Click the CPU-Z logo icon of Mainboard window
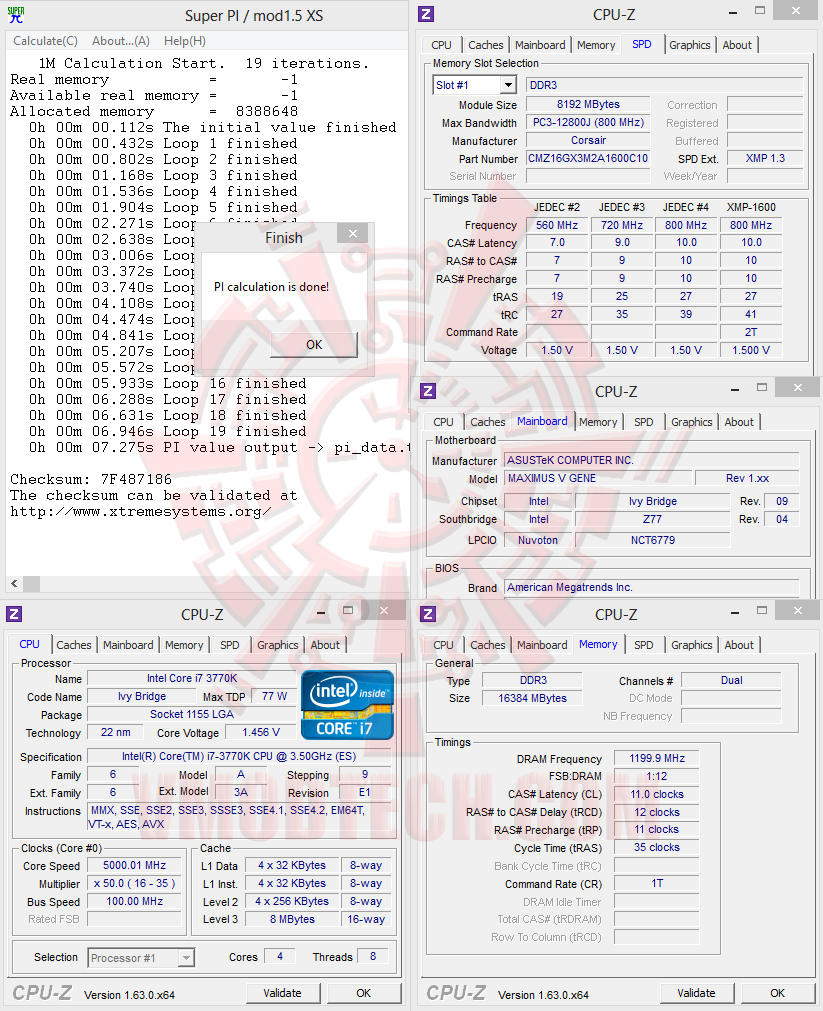This screenshot has height=1011, width=823. pos(428,391)
